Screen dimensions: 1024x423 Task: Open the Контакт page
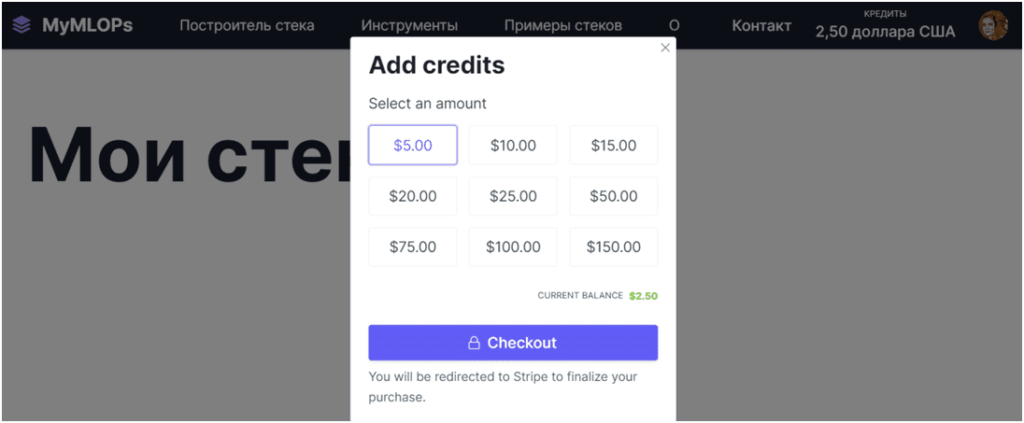[761, 26]
